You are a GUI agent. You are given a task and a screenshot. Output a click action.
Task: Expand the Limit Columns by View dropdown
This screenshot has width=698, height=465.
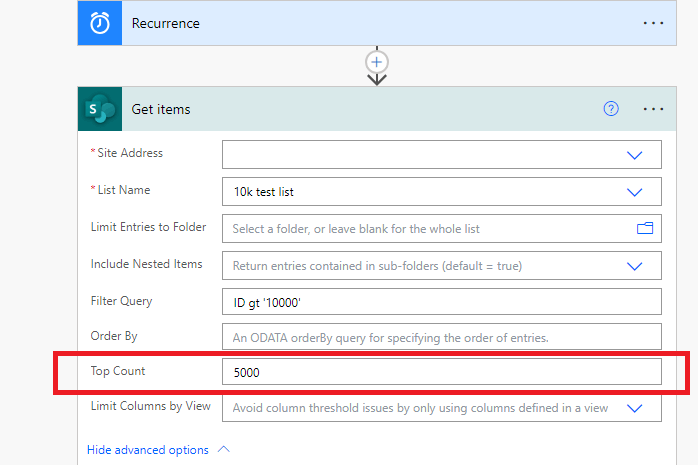[x=634, y=408]
